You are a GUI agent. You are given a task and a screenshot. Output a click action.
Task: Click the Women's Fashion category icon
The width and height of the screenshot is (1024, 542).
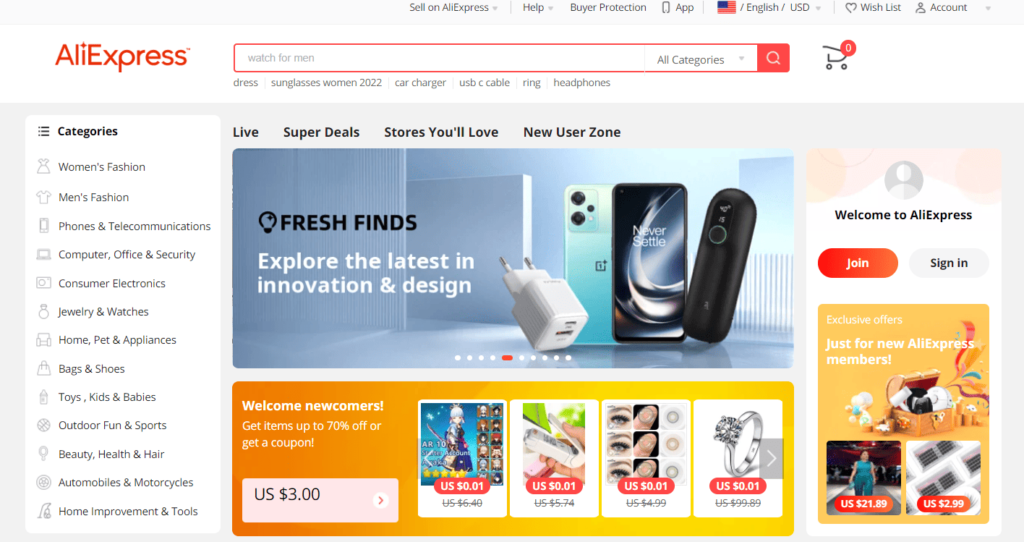43,167
